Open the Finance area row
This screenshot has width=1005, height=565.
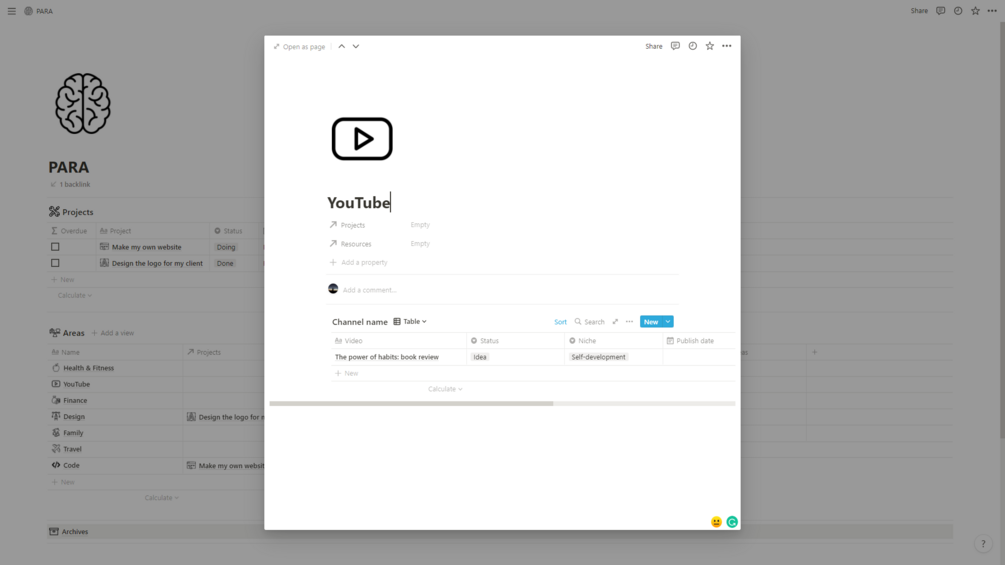tap(75, 400)
